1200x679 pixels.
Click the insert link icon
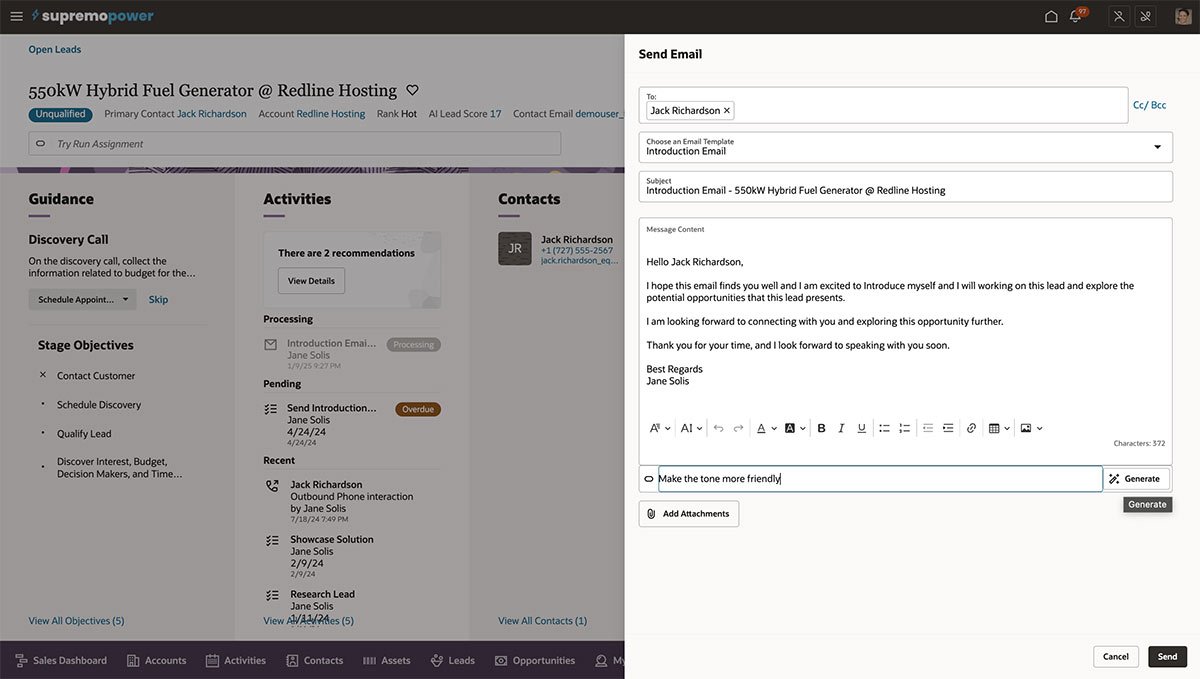pos(971,428)
